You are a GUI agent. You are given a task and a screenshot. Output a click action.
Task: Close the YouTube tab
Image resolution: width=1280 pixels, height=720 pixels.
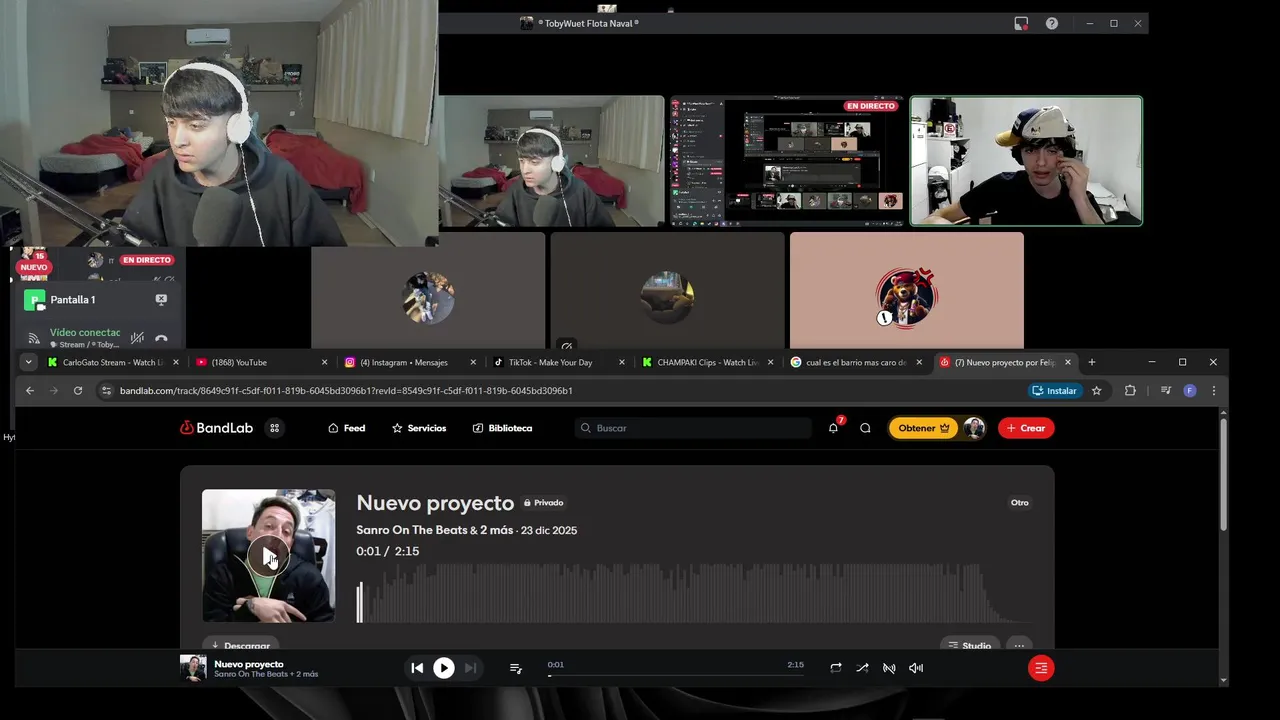pyautogui.click(x=324, y=362)
